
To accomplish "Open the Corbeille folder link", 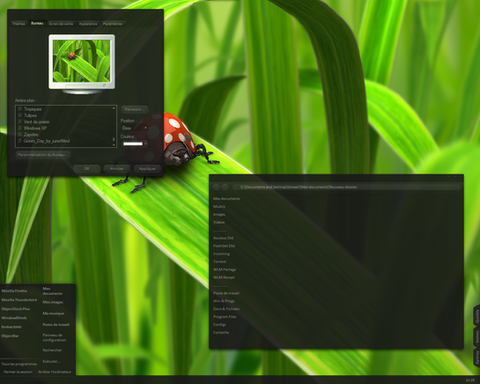I will 221,332.
